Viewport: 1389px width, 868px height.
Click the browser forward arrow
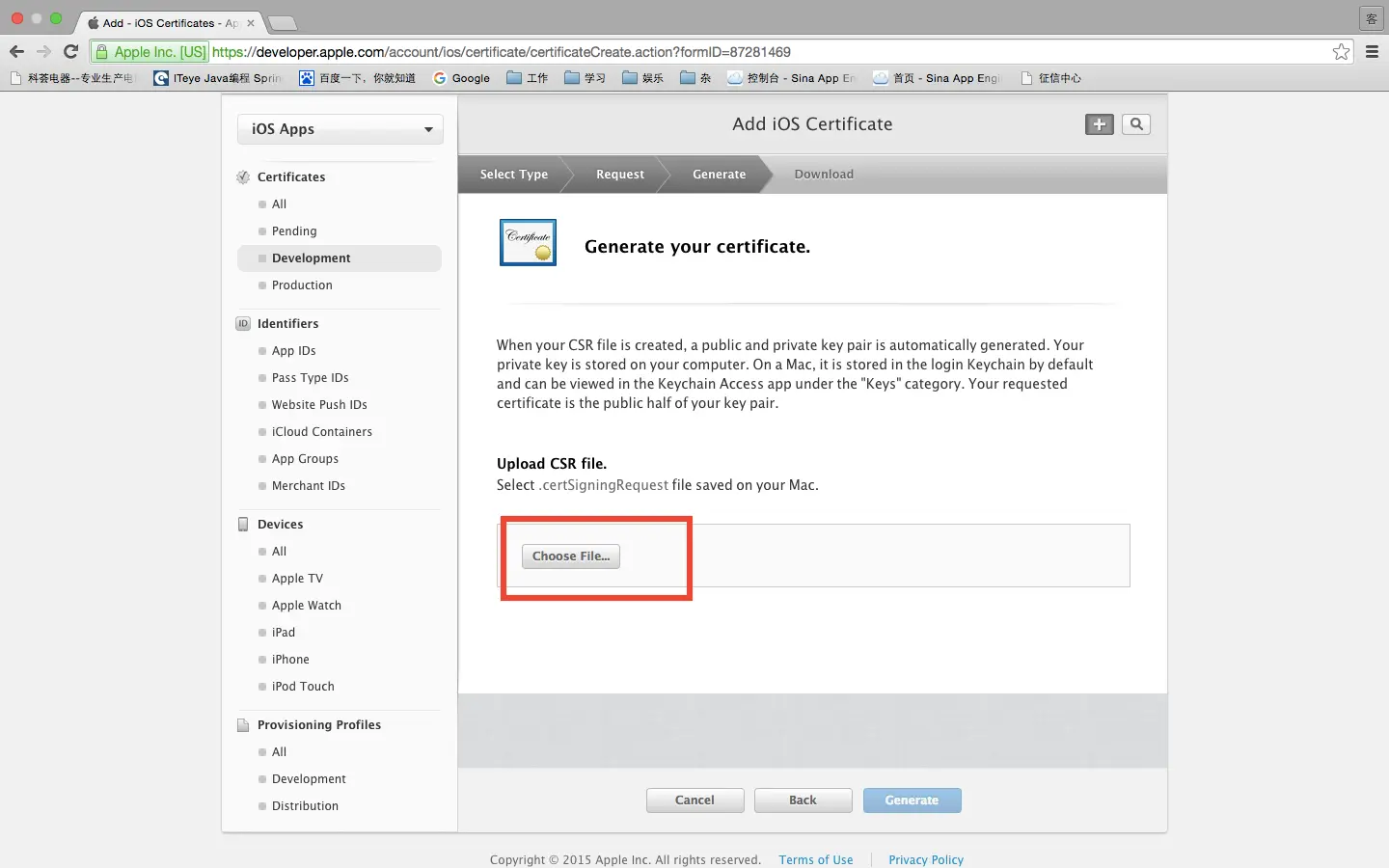43,52
